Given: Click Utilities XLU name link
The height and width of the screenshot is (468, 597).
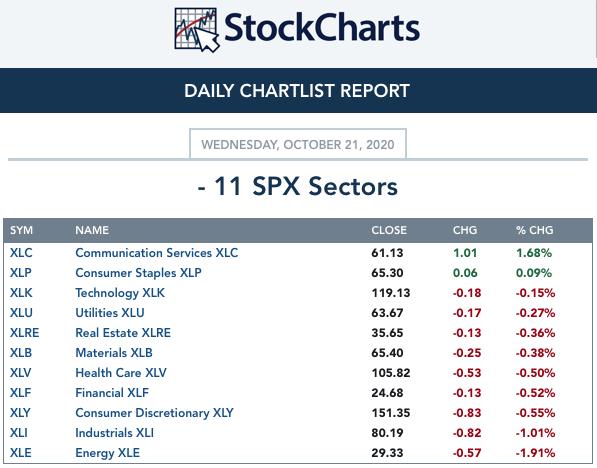Looking at the screenshot, I should click(x=110, y=313).
